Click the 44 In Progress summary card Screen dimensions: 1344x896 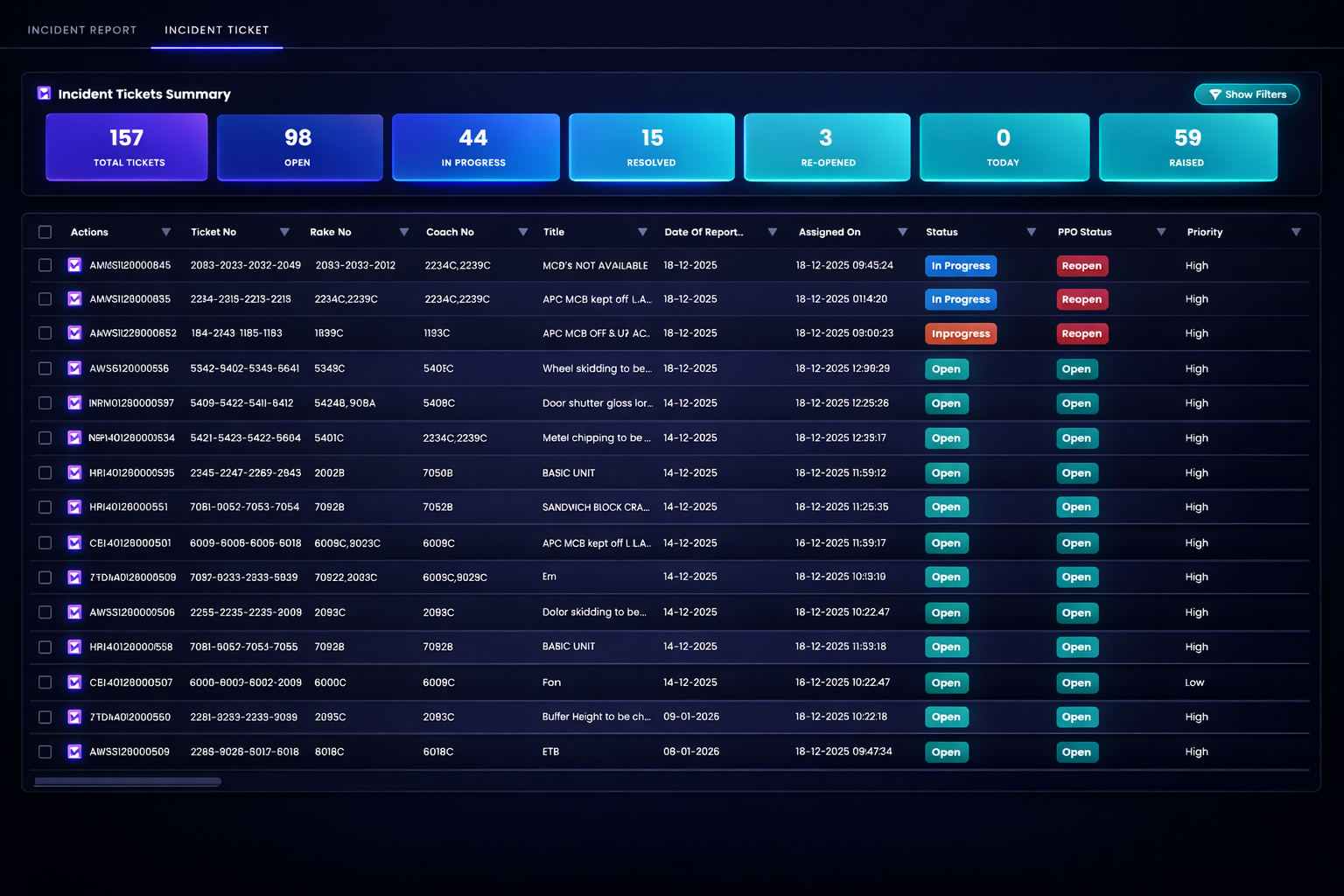pos(475,147)
